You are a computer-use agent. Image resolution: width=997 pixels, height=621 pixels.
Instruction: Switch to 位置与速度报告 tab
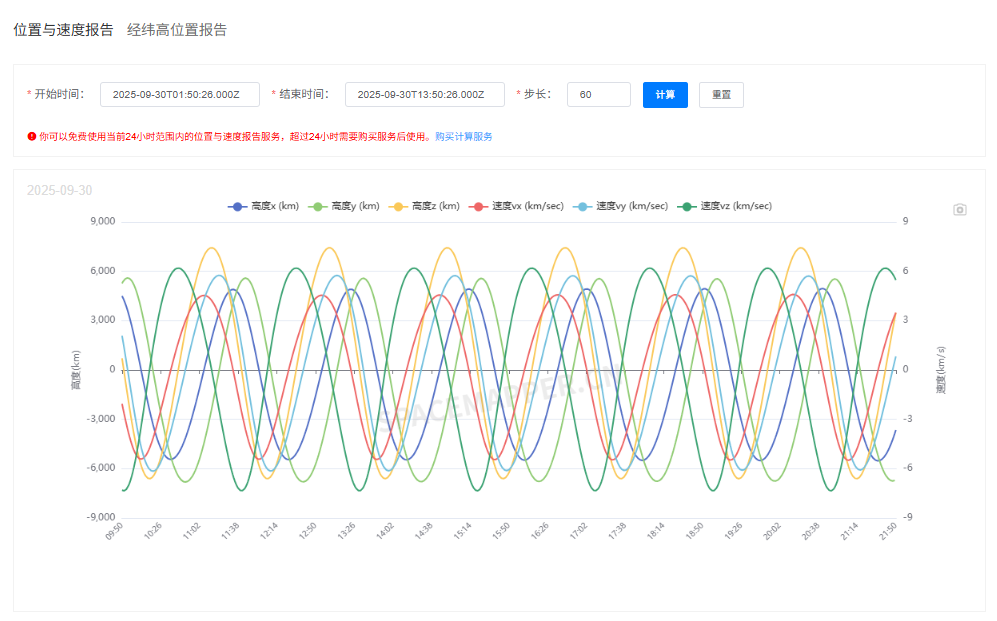coord(63,30)
